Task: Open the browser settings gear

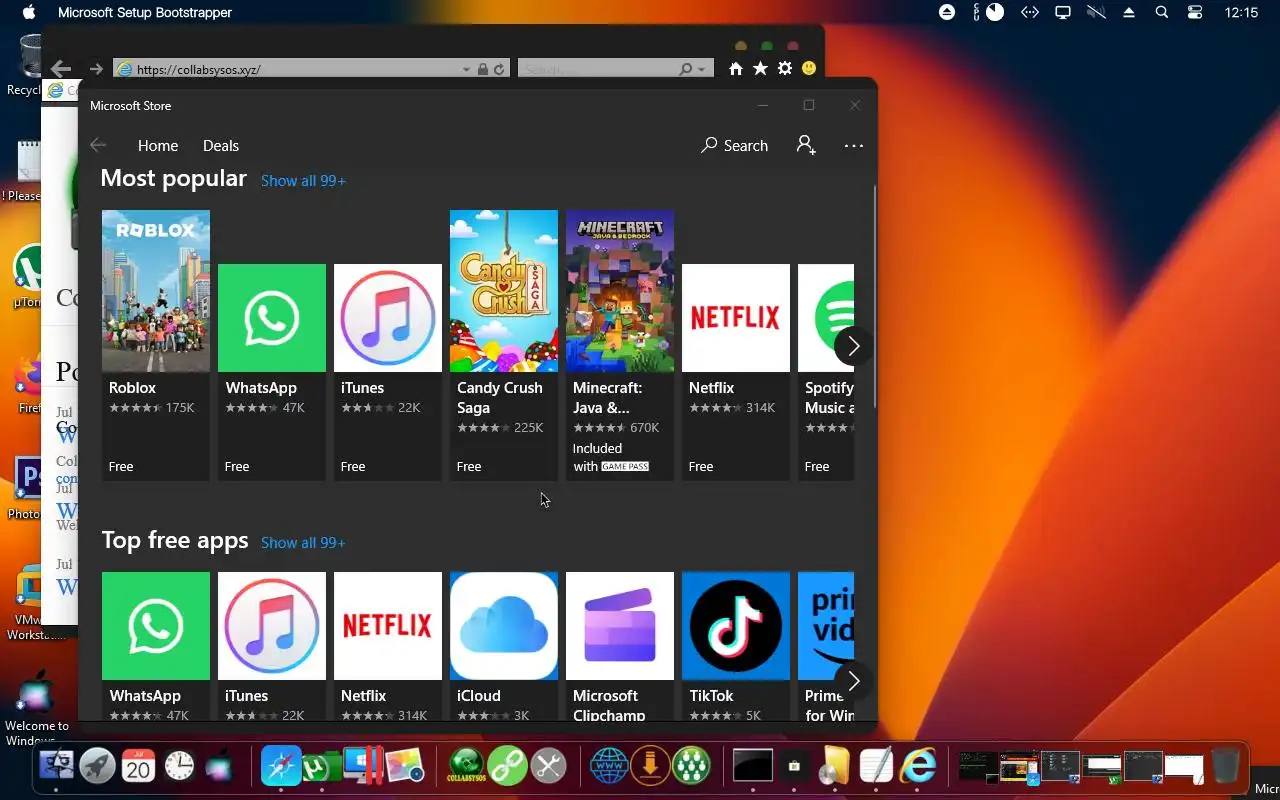Action: [x=785, y=69]
